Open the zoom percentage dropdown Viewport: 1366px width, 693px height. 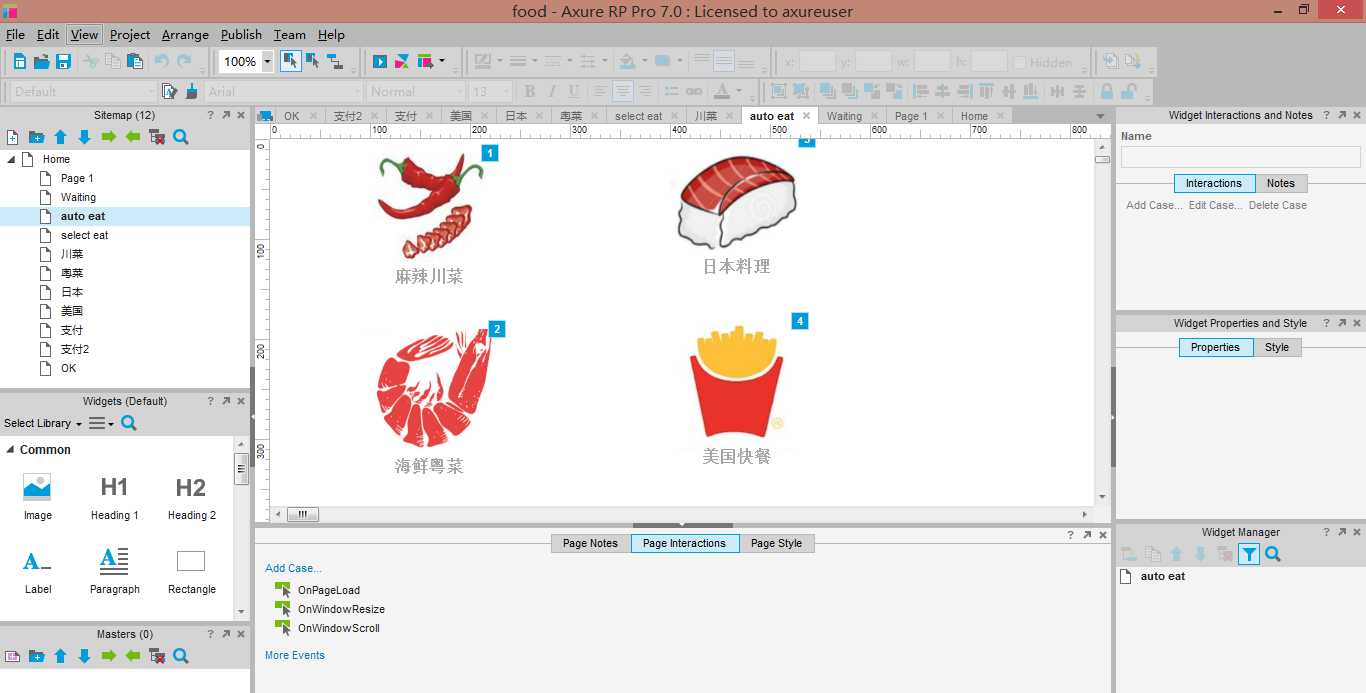coord(267,62)
